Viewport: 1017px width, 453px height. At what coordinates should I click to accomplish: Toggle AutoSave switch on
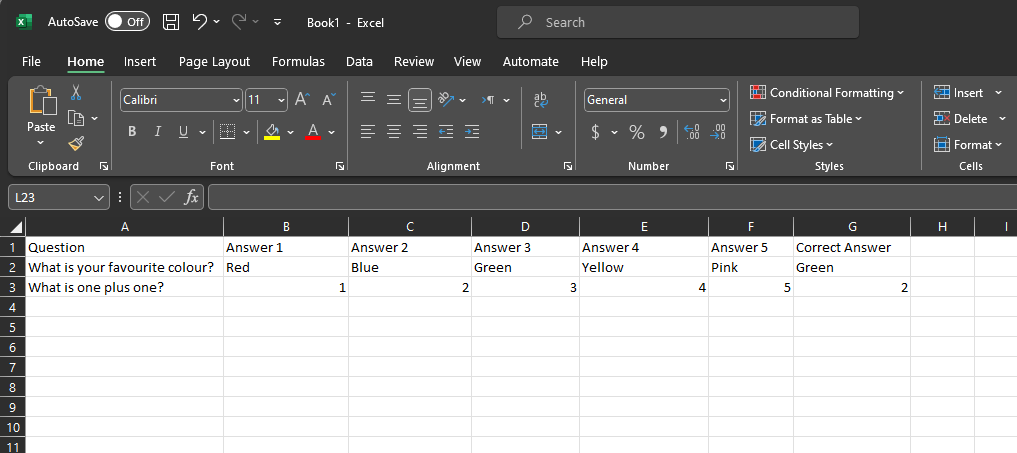coord(128,22)
